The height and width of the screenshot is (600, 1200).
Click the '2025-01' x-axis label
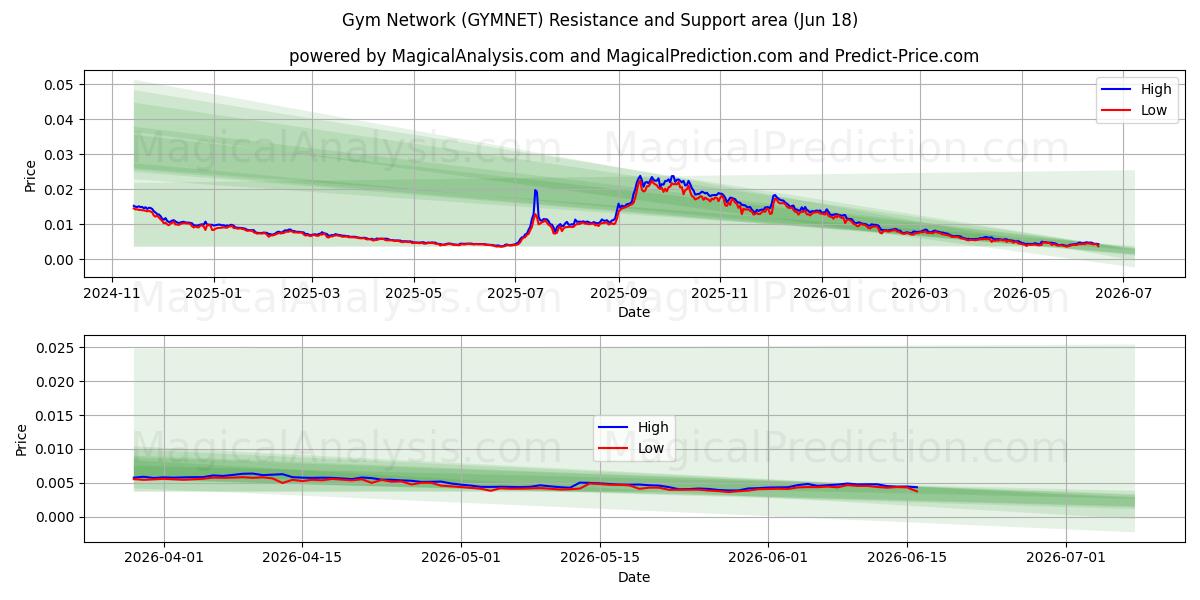214,294
